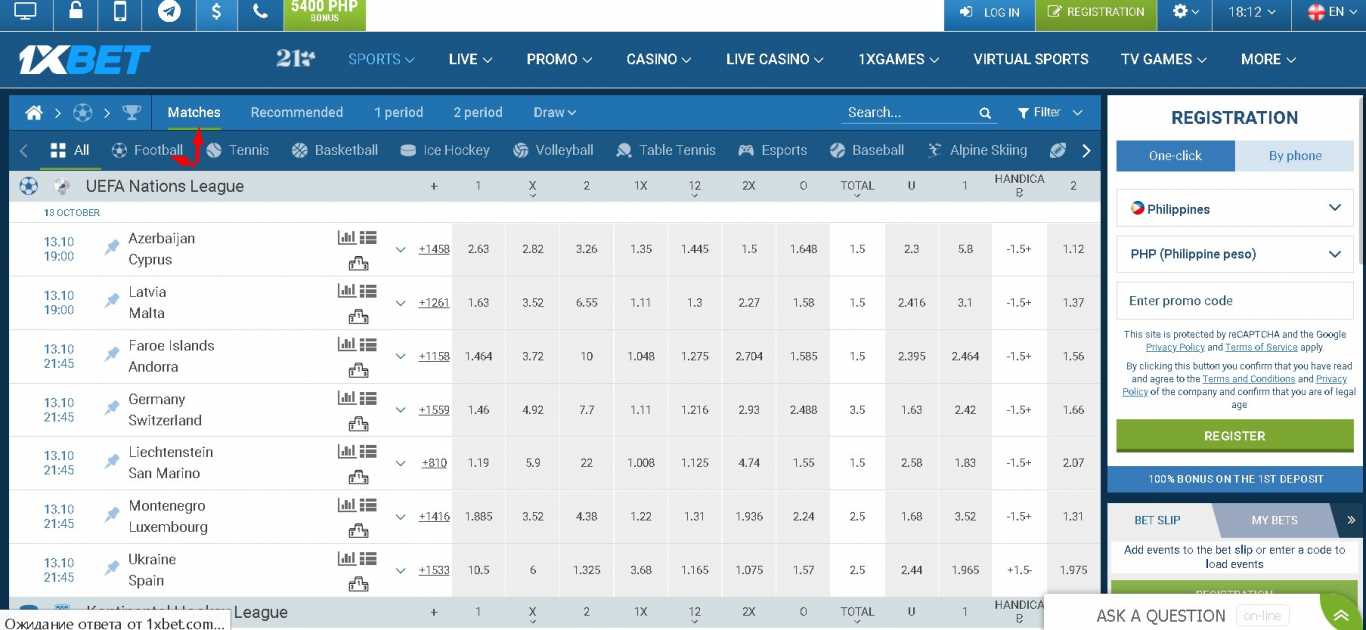Go to home via house icon
1366x630 pixels.
34,112
